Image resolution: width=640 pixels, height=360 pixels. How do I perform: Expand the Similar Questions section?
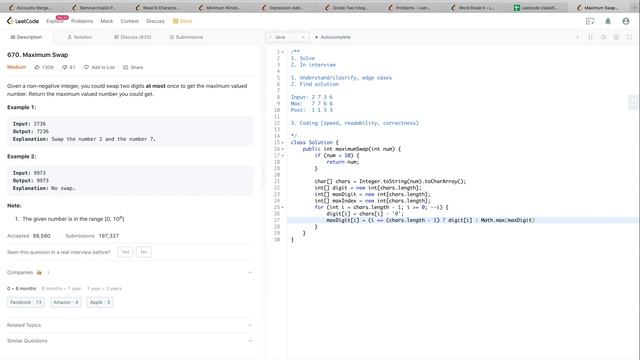coord(130,341)
